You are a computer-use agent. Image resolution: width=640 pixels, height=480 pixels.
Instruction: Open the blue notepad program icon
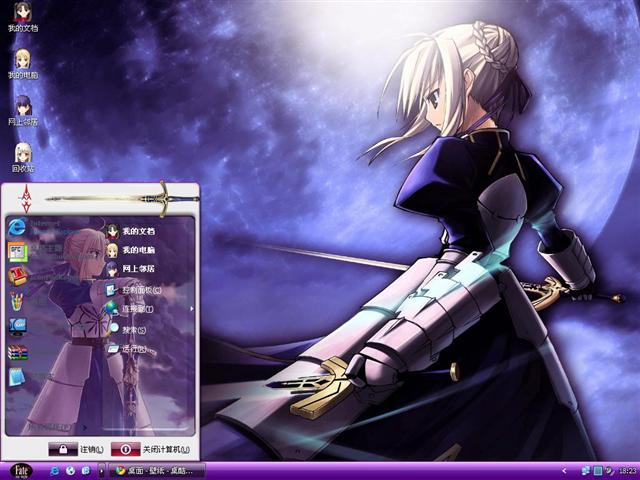[17, 377]
